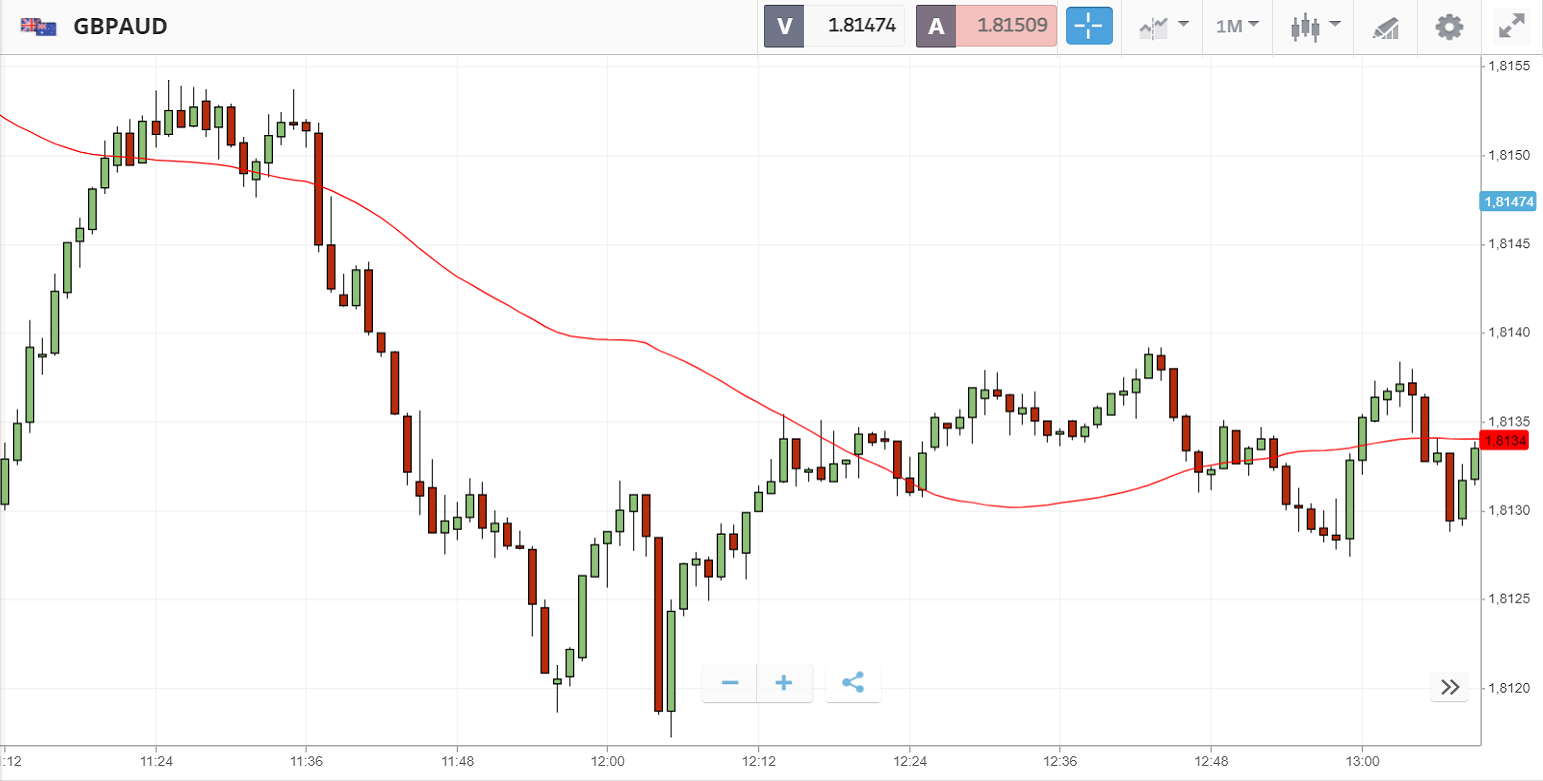This screenshot has height=781, width=1543.
Task: Click the red 1,8134 moving average label
Action: click(x=1506, y=440)
